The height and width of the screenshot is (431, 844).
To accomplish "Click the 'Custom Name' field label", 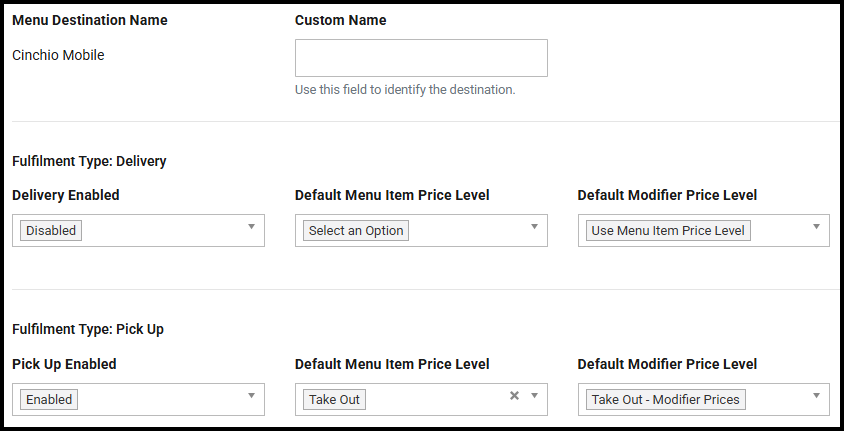I will point(341,20).
